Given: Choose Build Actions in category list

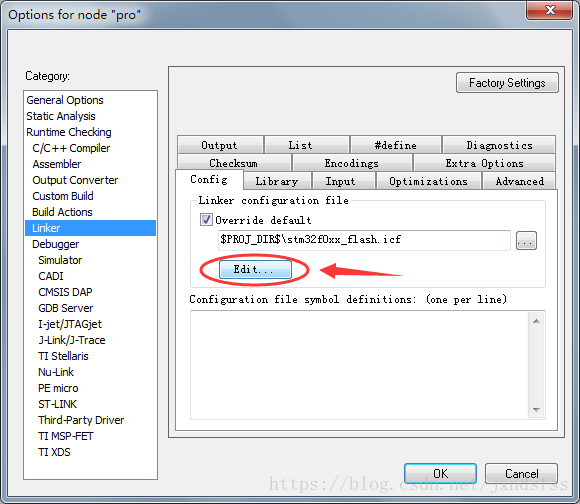Looking at the screenshot, I should point(62,212).
